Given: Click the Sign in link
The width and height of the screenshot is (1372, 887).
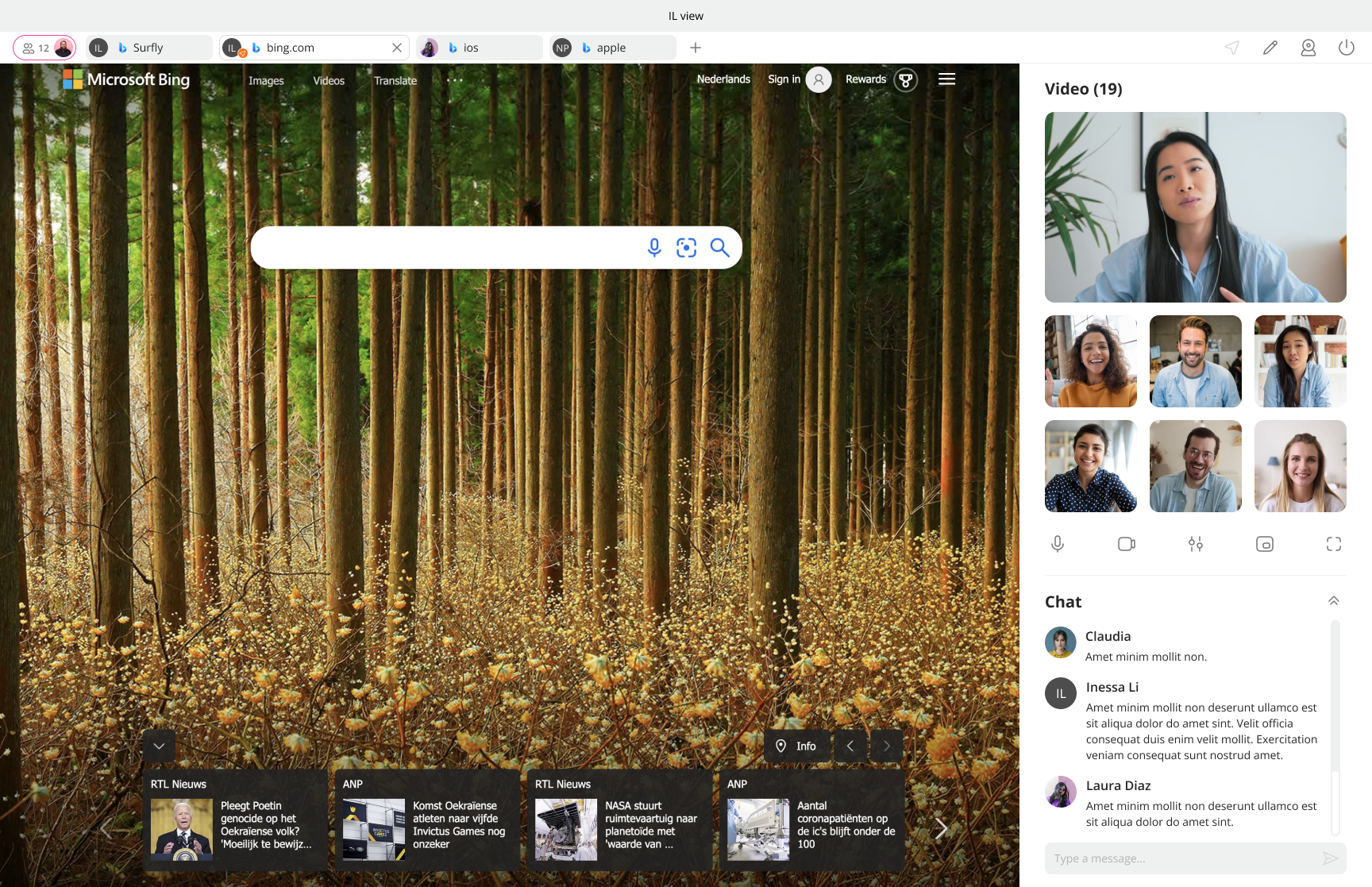Looking at the screenshot, I should point(784,79).
